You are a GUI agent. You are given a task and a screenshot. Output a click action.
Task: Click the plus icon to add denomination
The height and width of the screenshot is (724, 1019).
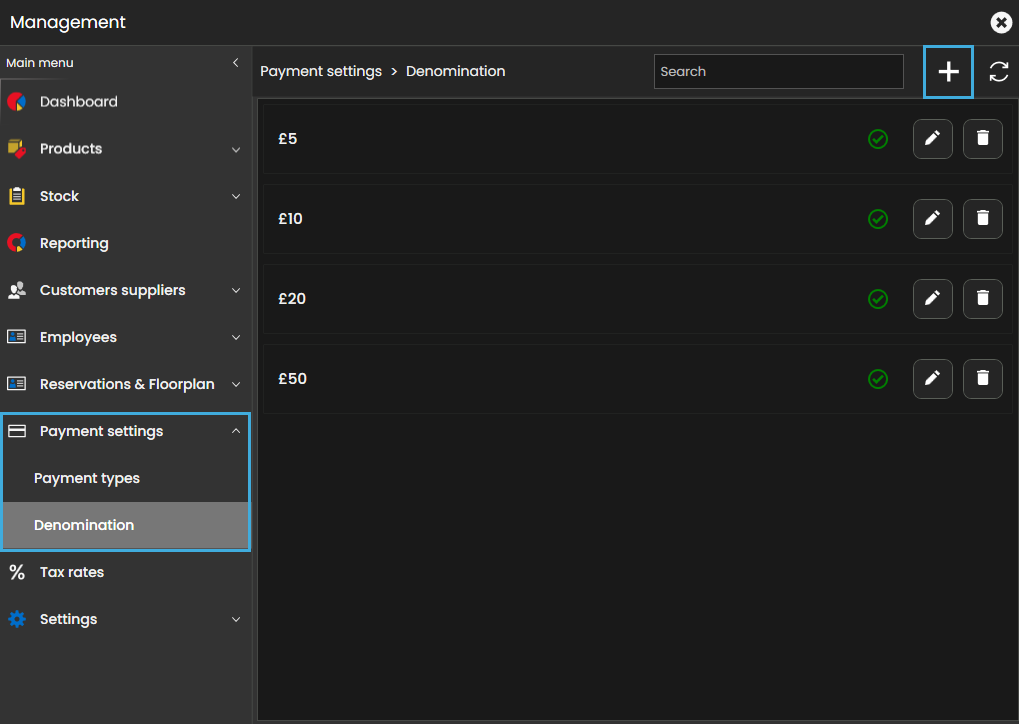(x=948, y=72)
